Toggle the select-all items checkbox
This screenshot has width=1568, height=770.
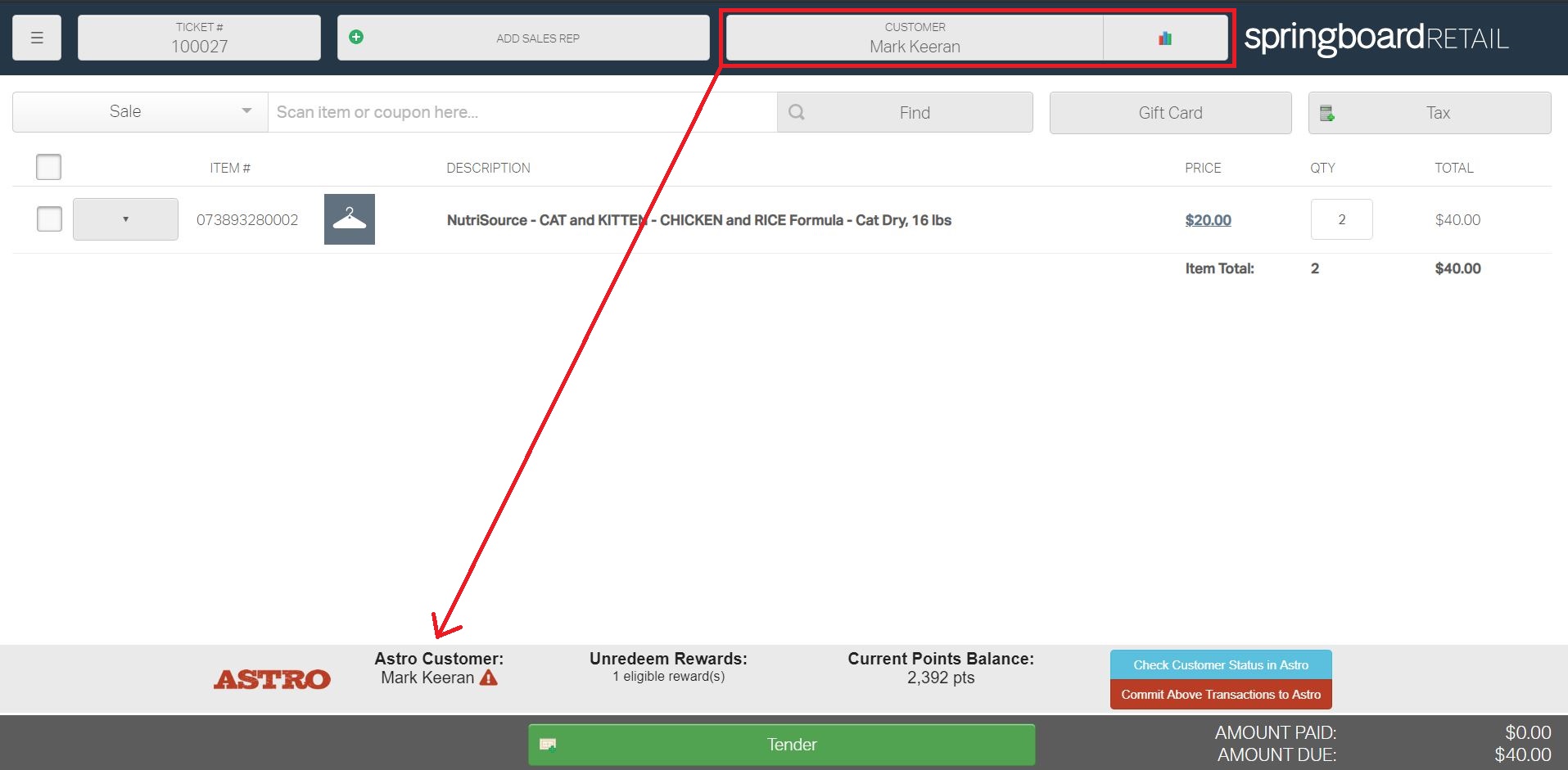tap(49, 167)
